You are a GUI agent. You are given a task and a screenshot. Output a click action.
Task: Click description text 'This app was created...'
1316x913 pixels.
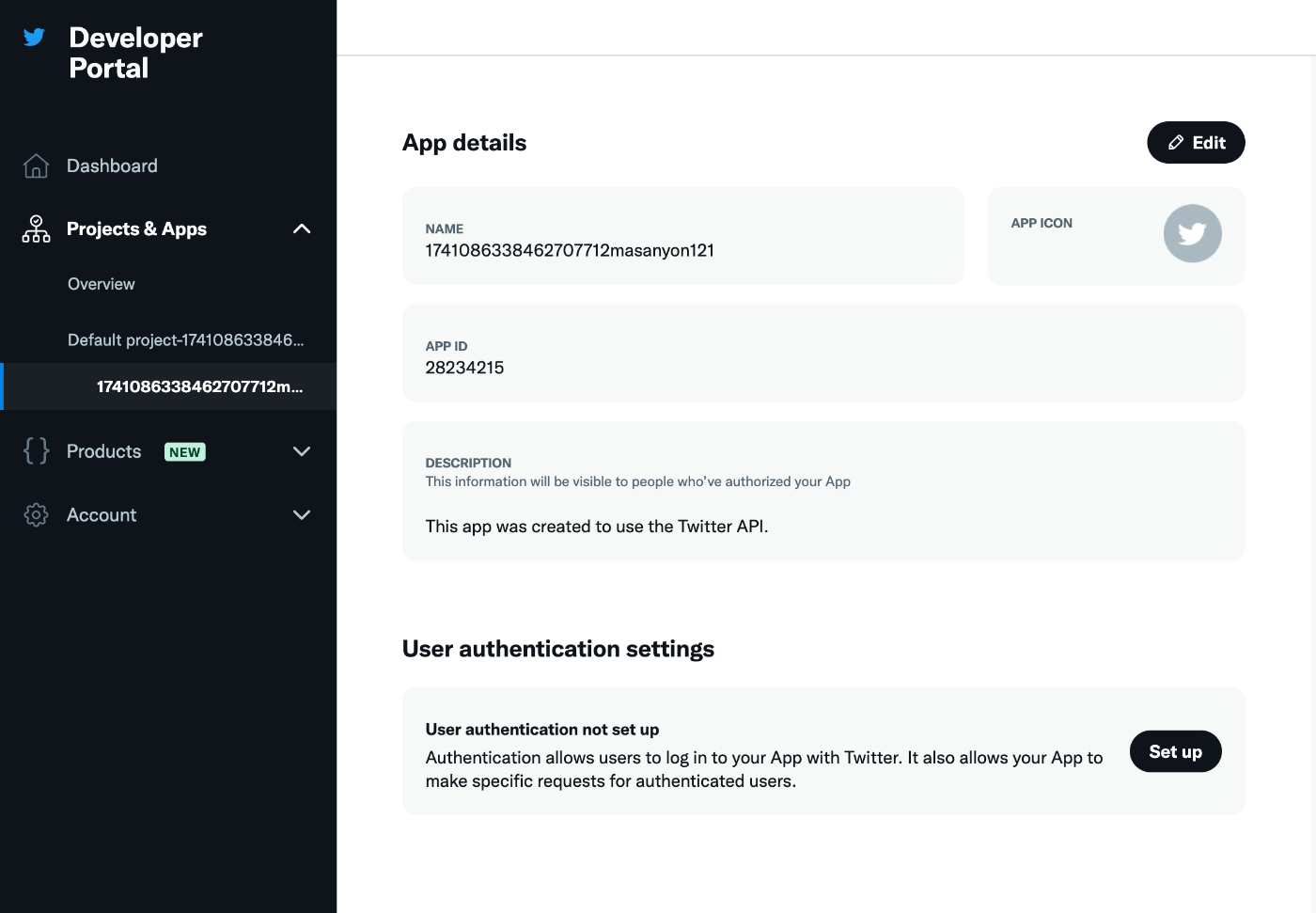tap(597, 527)
